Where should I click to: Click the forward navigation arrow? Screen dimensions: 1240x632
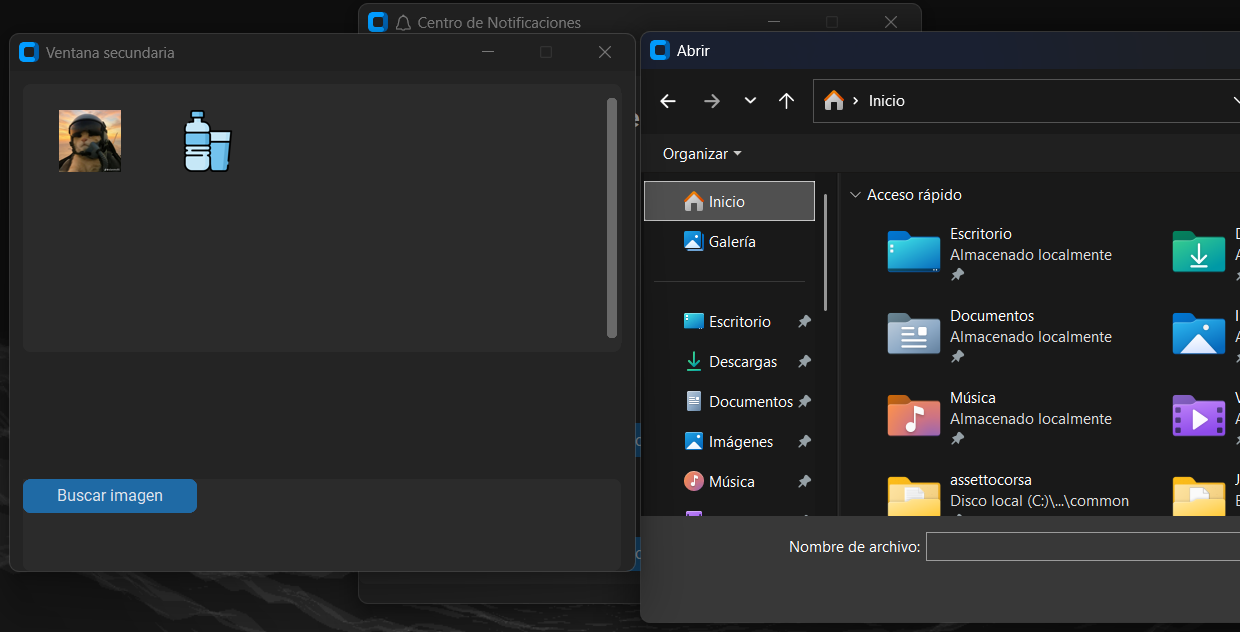pyautogui.click(x=711, y=101)
